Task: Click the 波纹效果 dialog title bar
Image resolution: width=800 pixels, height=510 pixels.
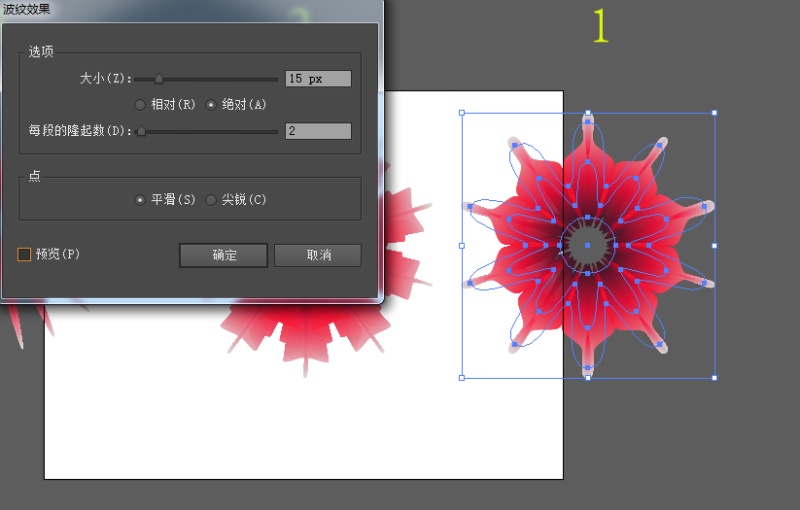Action: (191, 10)
